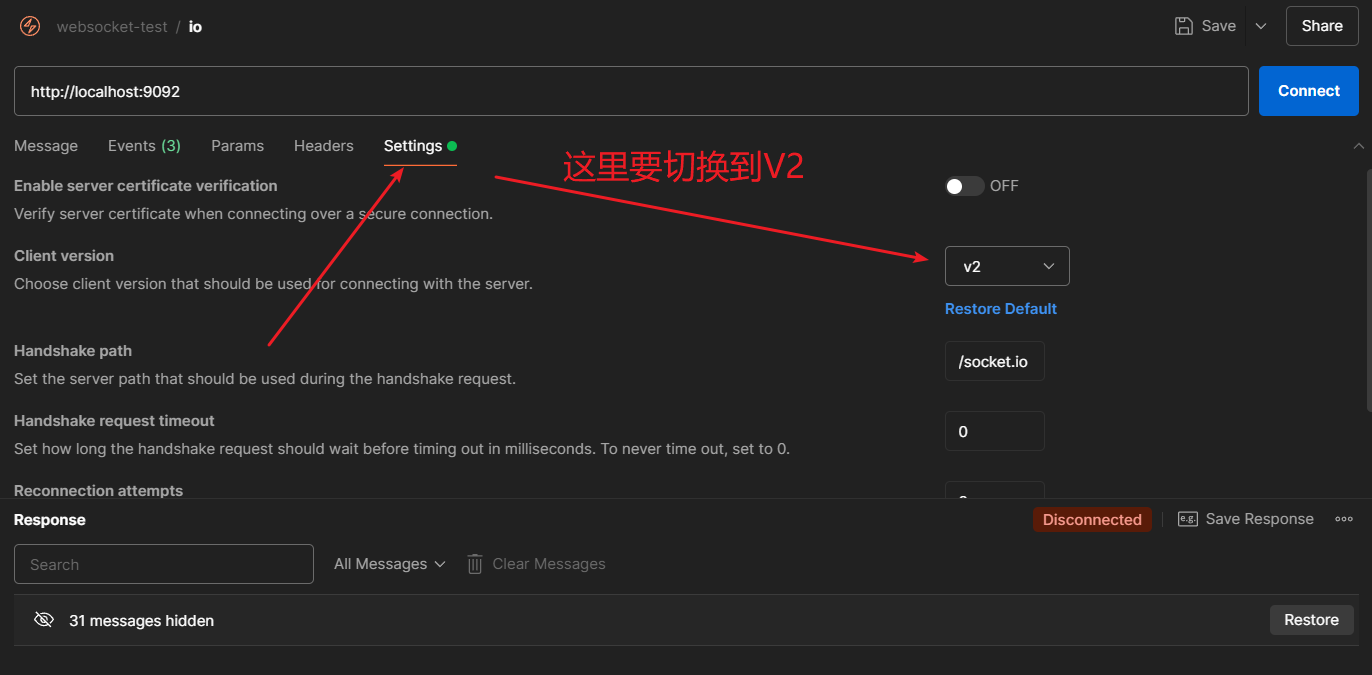Click the Save Response example icon
This screenshot has width=1372, height=675.
point(1187,519)
